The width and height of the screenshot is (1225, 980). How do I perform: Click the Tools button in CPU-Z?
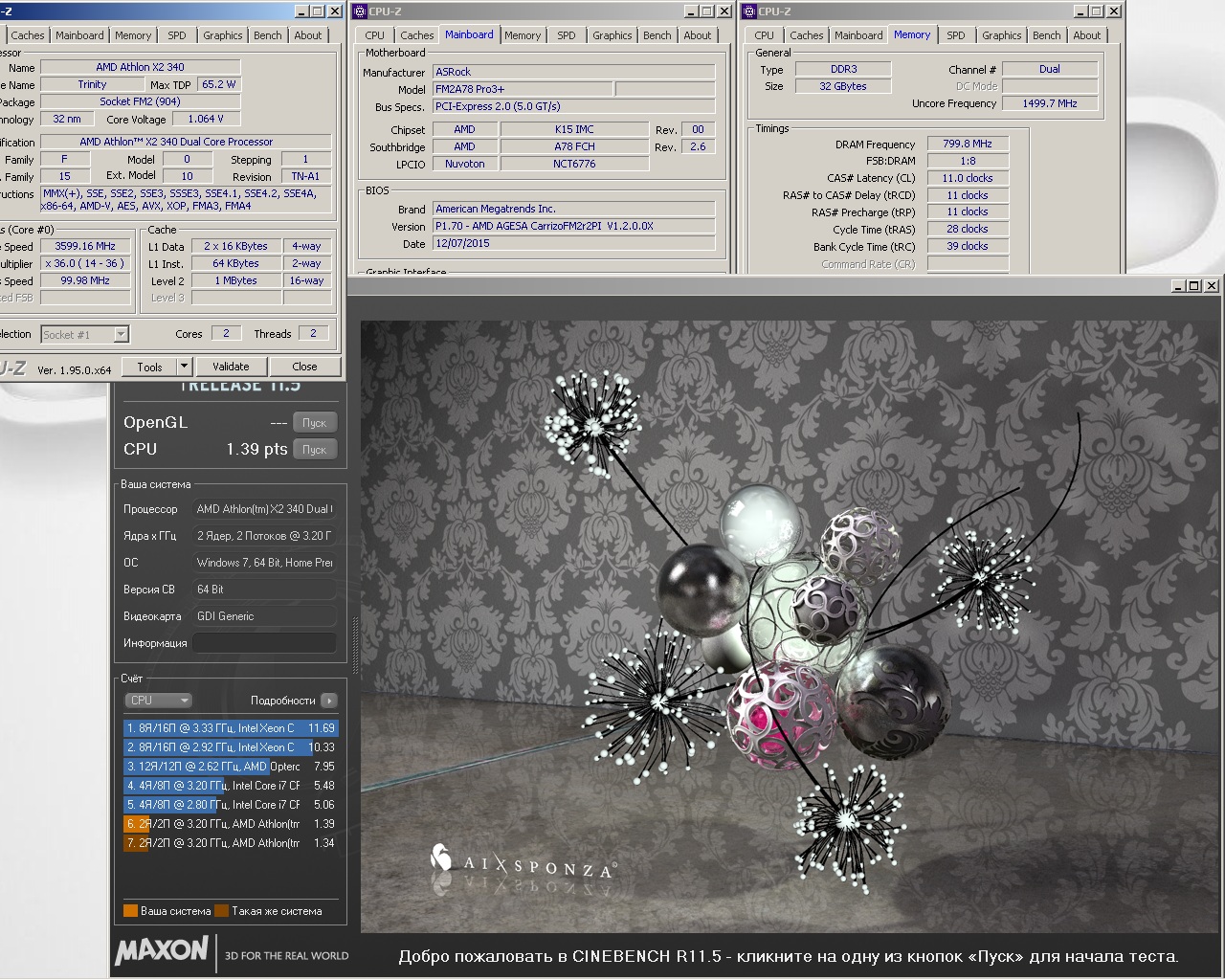[x=150, y=367]
